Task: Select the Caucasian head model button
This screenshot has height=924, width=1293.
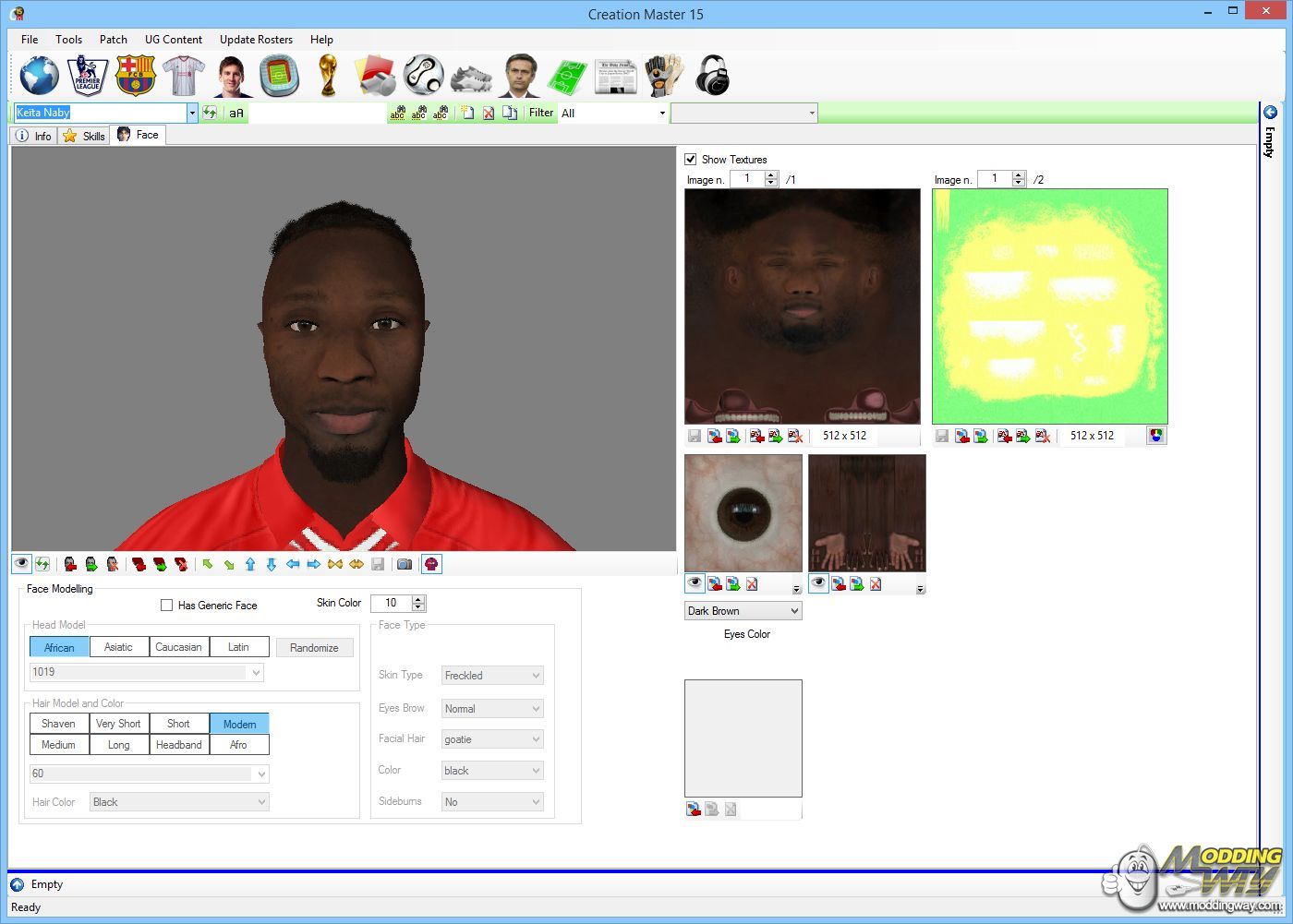Action: (178, 647)
